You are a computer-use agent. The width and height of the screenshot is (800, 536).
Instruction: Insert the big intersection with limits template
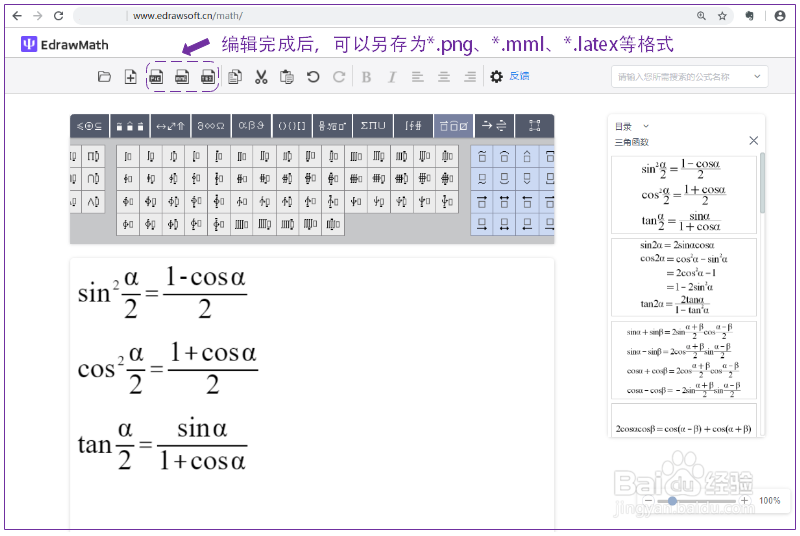[93, 178]
